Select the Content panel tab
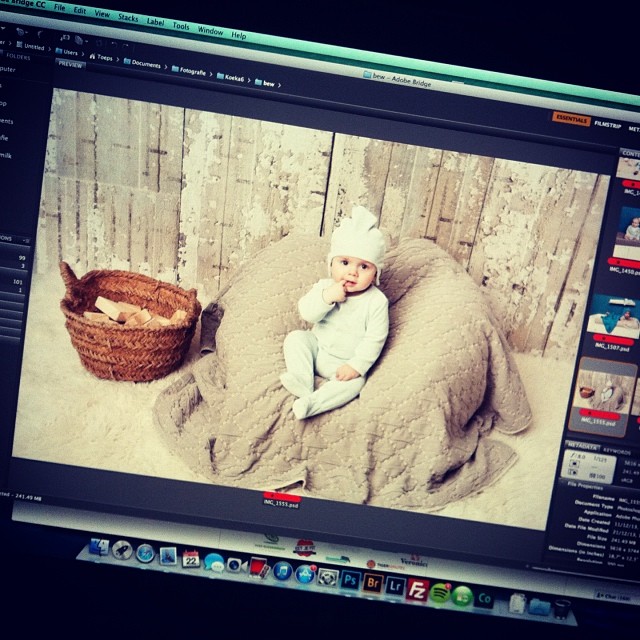The height and width of the screenshot is (640, 640). click(x=631, y=153)
